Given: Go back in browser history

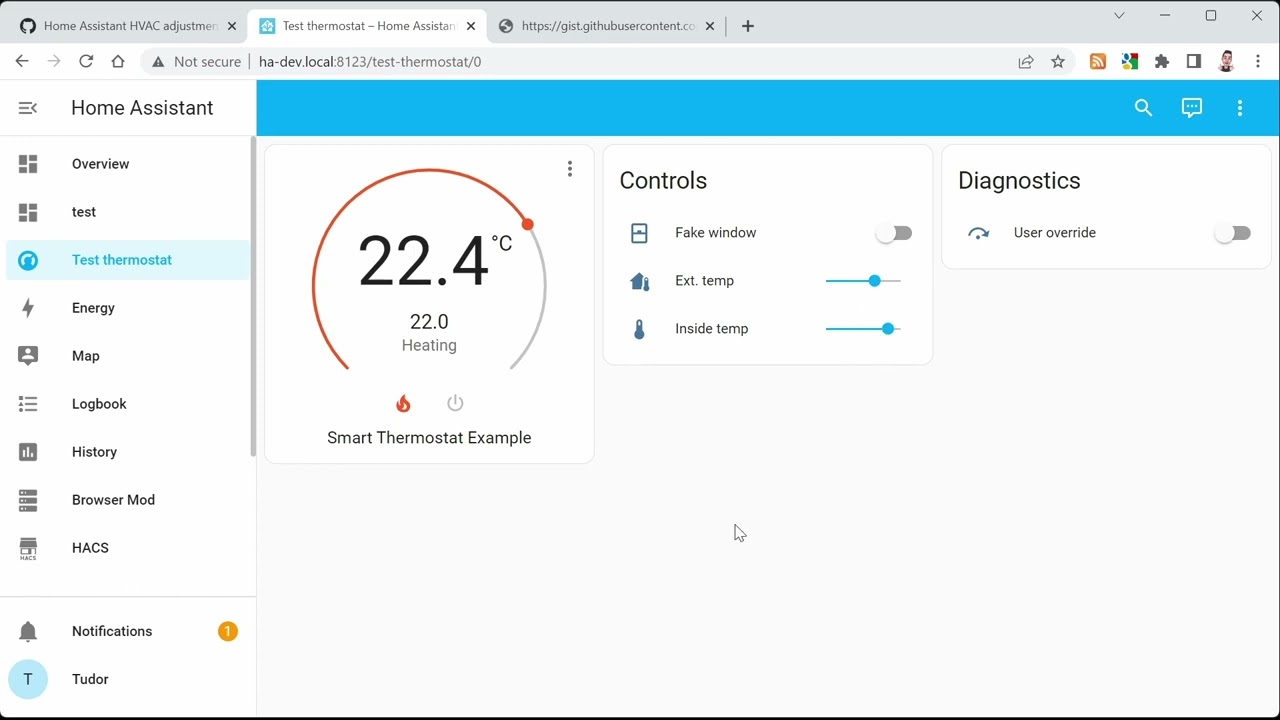Looking at the screenshot, I should pyautogui.click(x=22, y=62).
